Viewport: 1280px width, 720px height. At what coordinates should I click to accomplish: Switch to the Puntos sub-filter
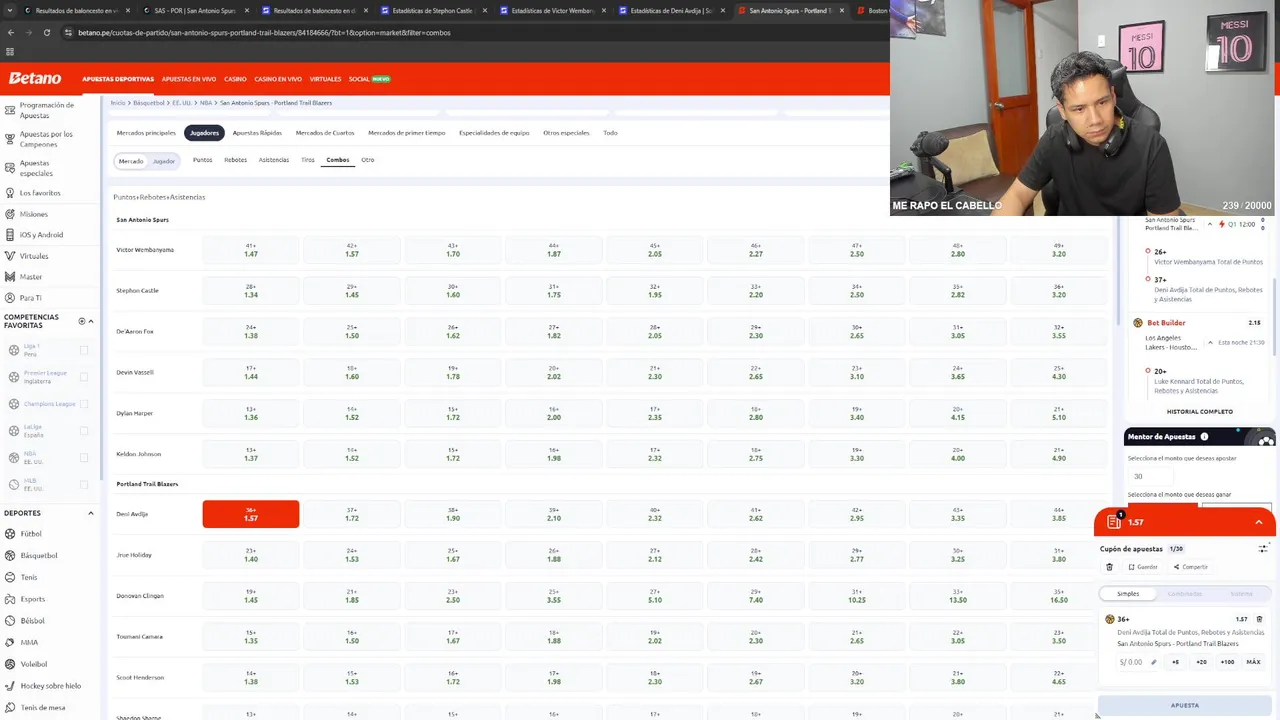(202, 160)
